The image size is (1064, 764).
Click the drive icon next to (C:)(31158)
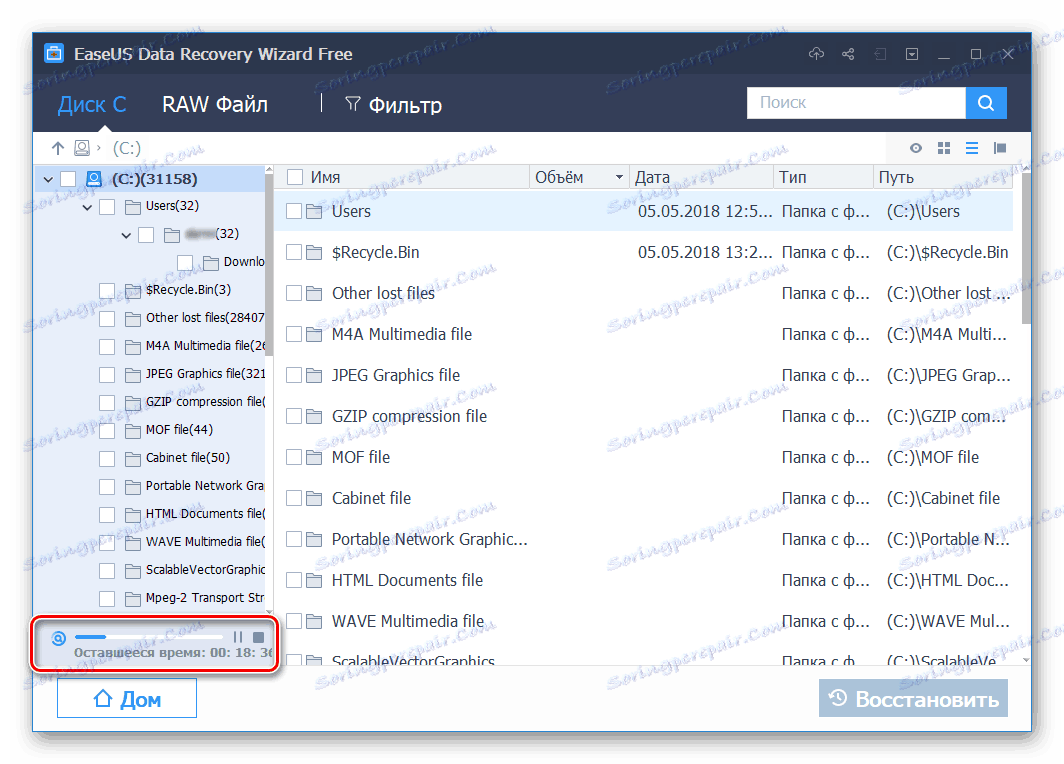coord(94,178)
